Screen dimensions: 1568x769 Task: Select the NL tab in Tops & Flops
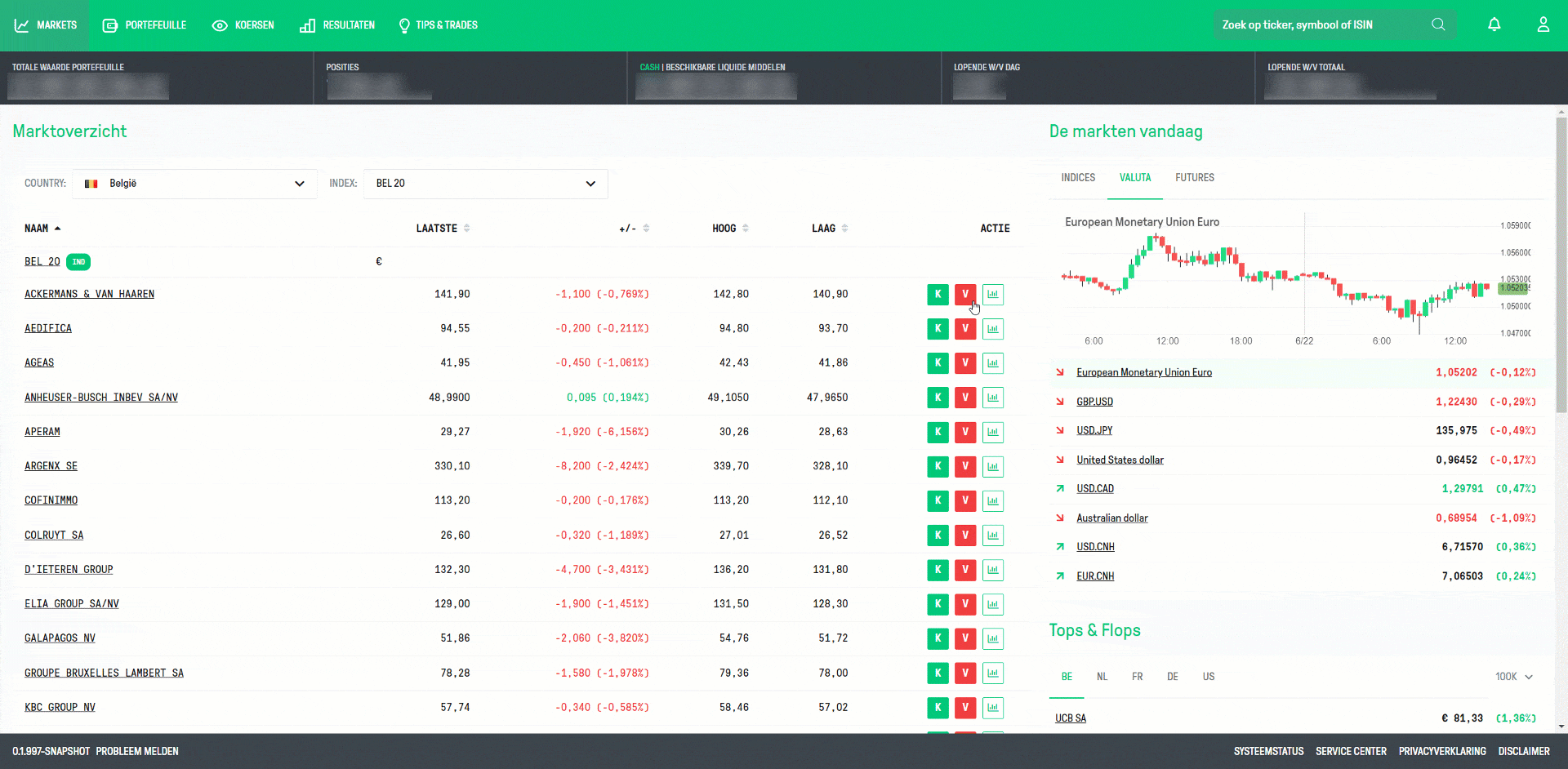pos(1102,677)
